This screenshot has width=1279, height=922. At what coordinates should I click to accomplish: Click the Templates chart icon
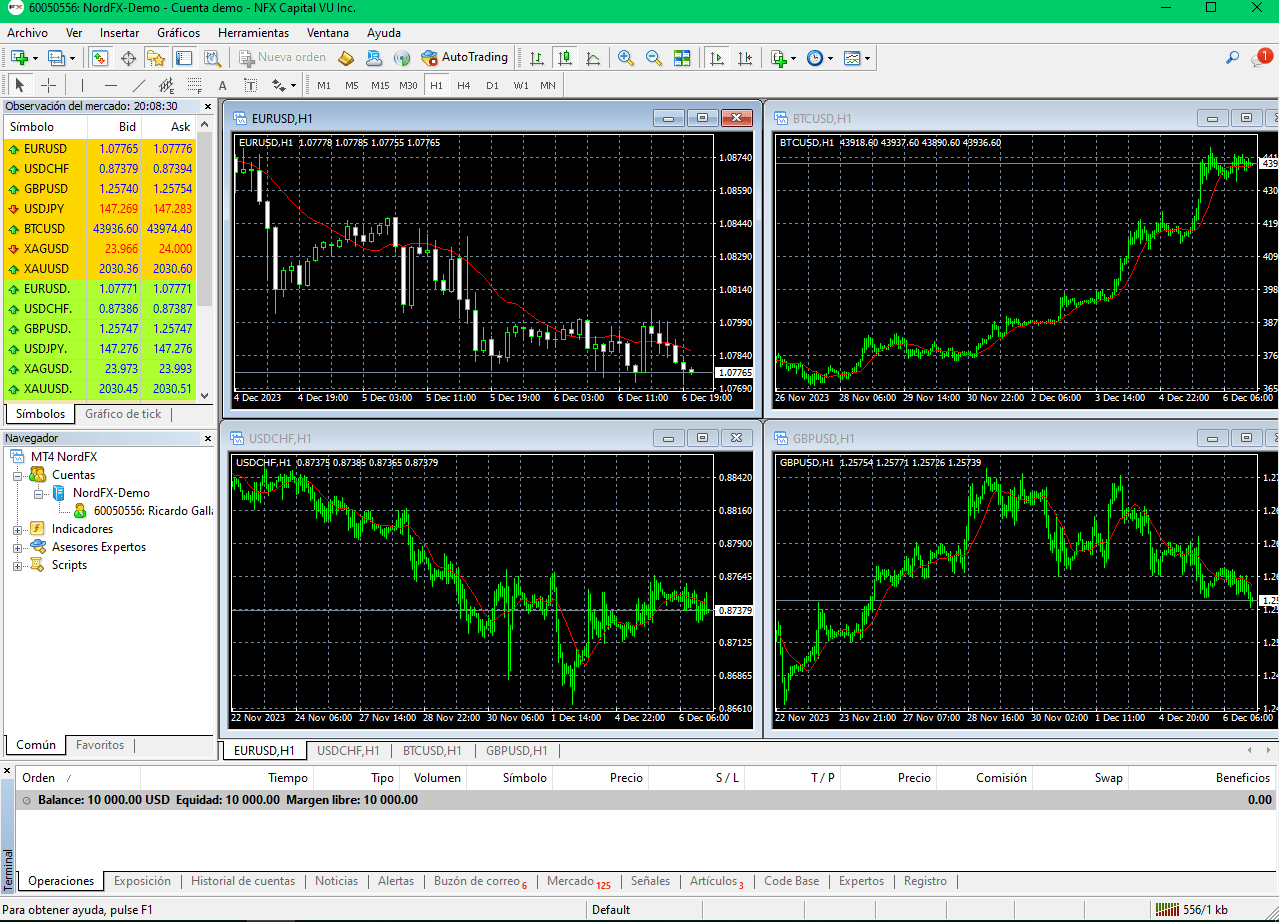[852, 58]
